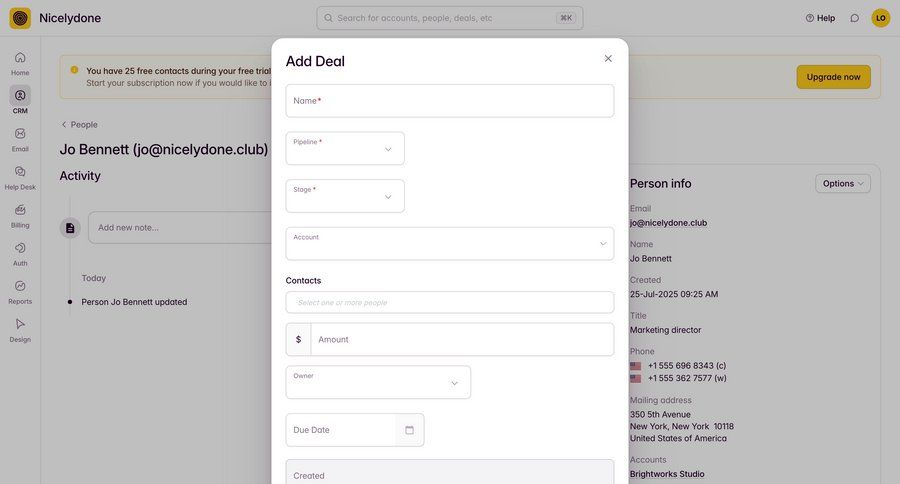The height and width of the screenshot is (484, 900).
Task: Open the Billing sidebar icon
Action: coord(20,210)
